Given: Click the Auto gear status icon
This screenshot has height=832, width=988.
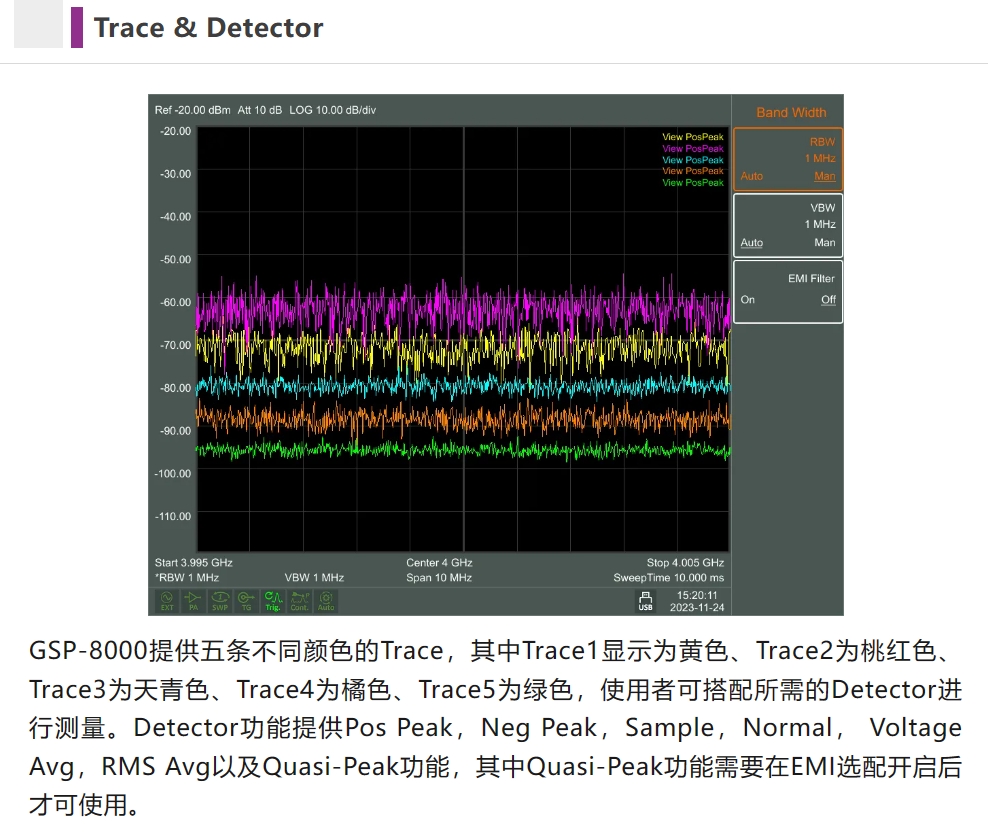Looking at the screenshot, I should pos(326,601).
